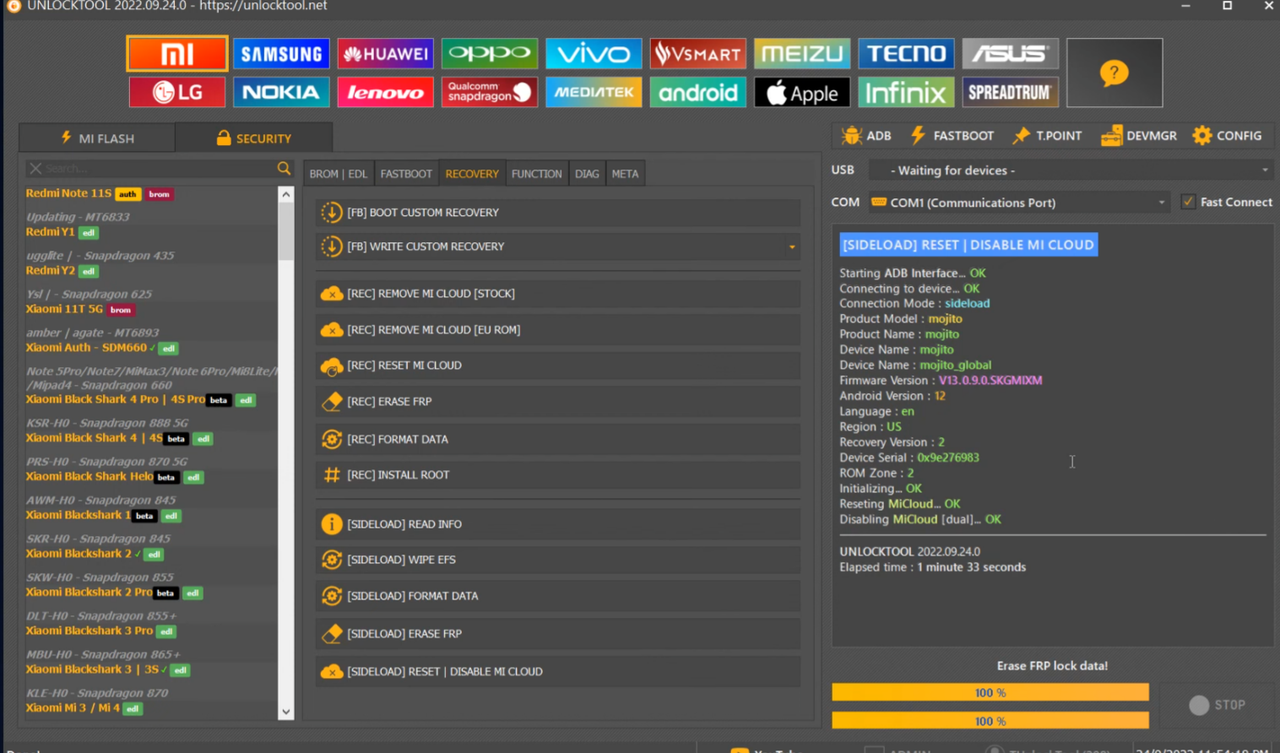
Task: Open the ADB tool
Action: pyautogui.click(x=867, y=135)
